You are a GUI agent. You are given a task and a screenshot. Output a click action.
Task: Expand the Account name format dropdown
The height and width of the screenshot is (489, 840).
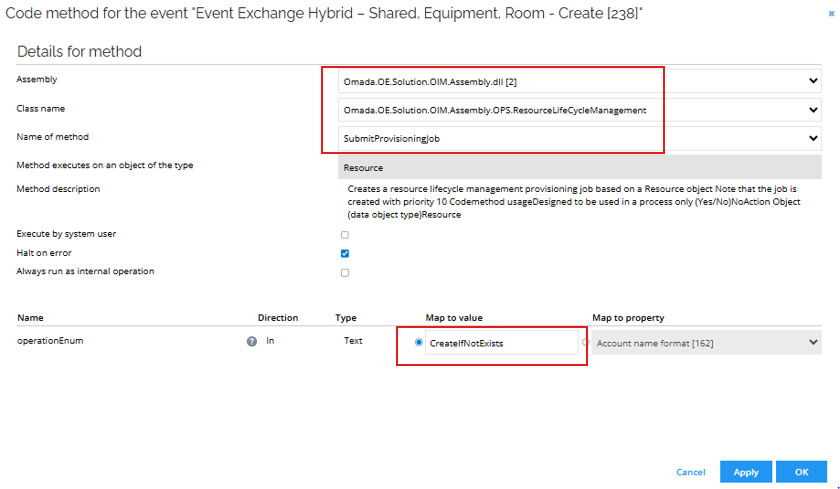707,343
